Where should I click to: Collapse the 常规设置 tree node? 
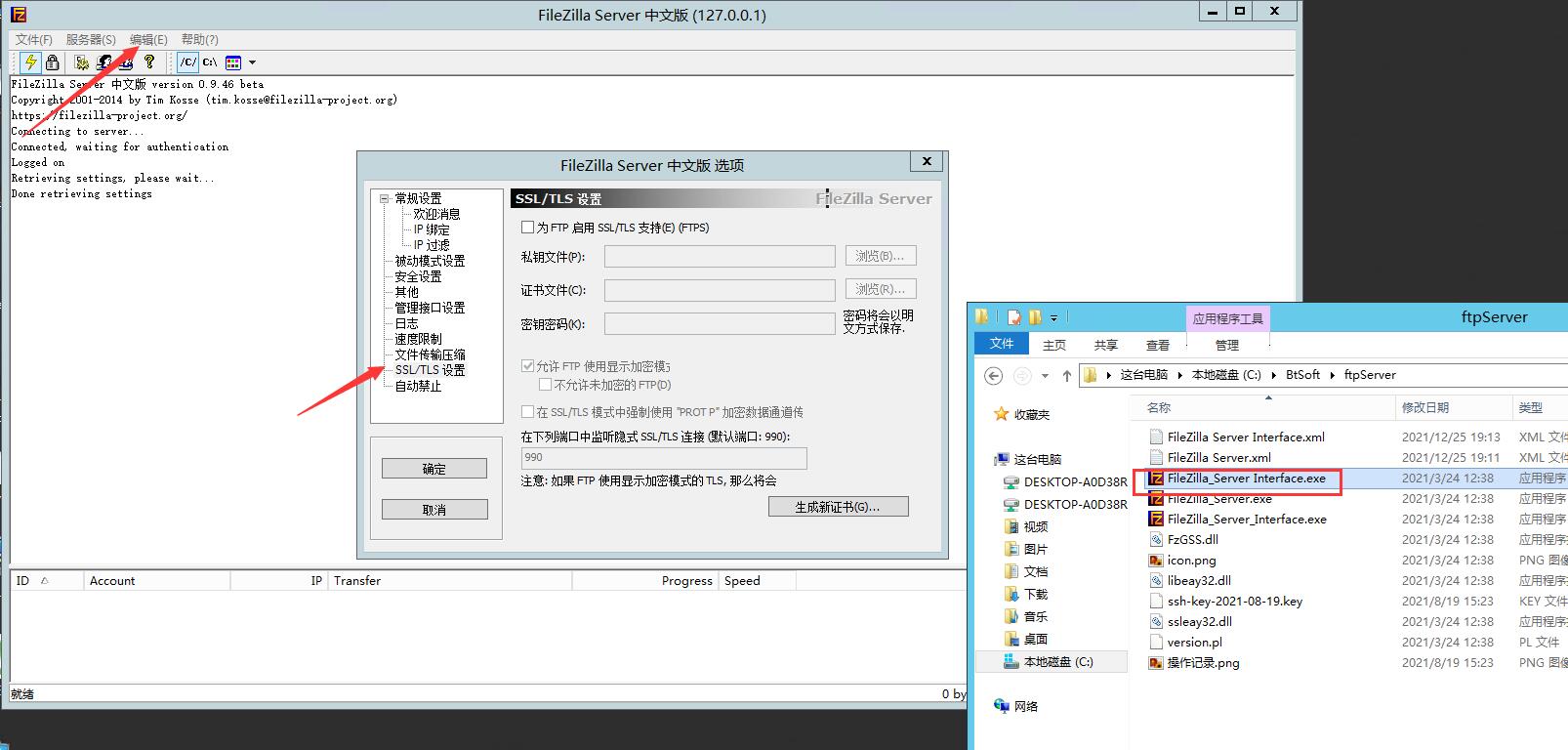point(384,198)
